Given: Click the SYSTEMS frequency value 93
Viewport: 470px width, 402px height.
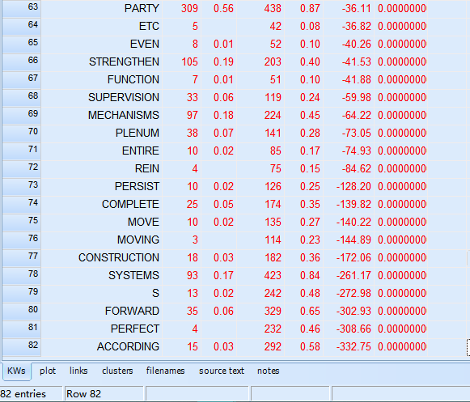Looking at the screenshot, I should [x=192, y=275].
